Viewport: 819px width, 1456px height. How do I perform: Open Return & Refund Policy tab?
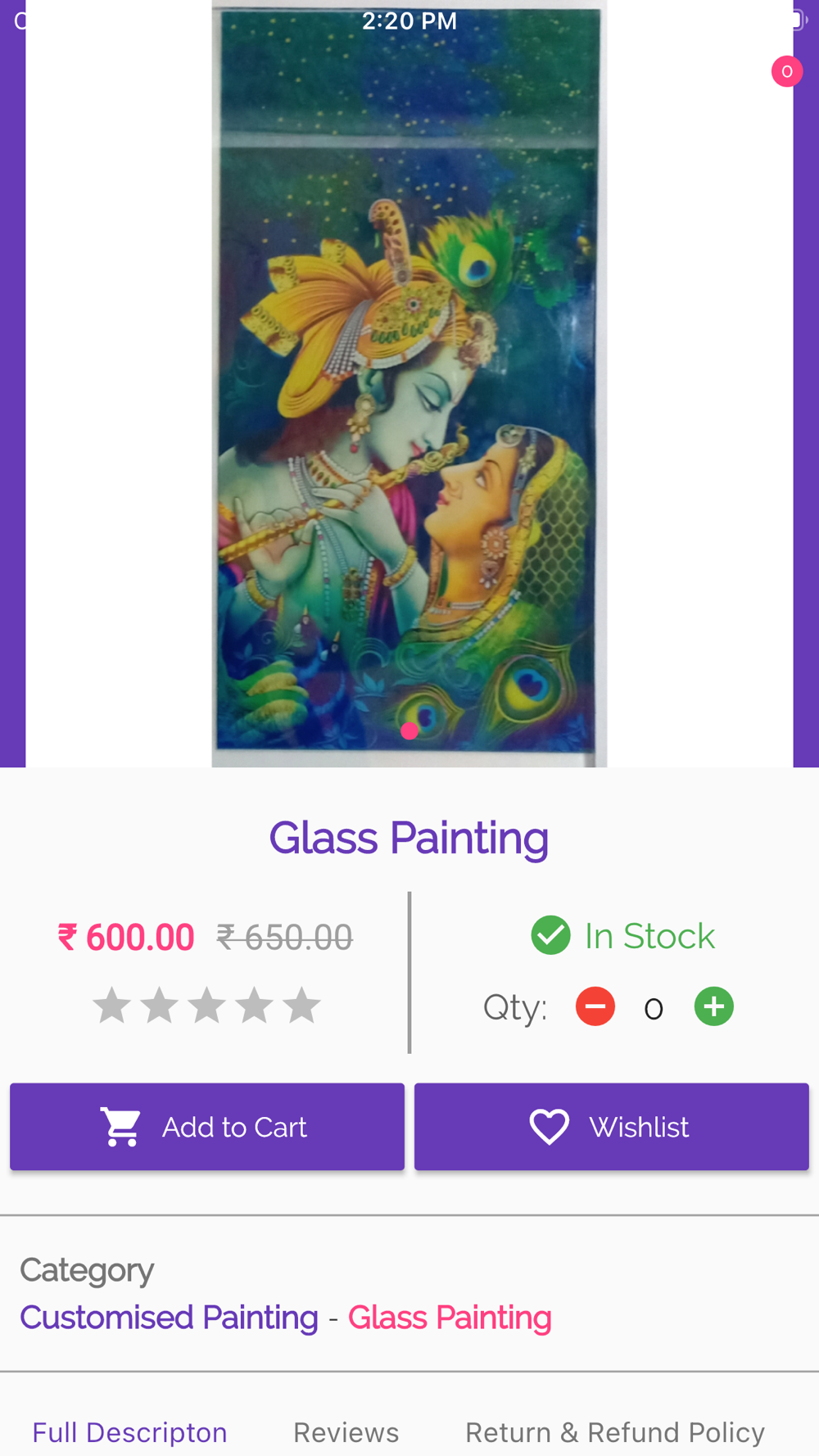tap(615, 1432)
